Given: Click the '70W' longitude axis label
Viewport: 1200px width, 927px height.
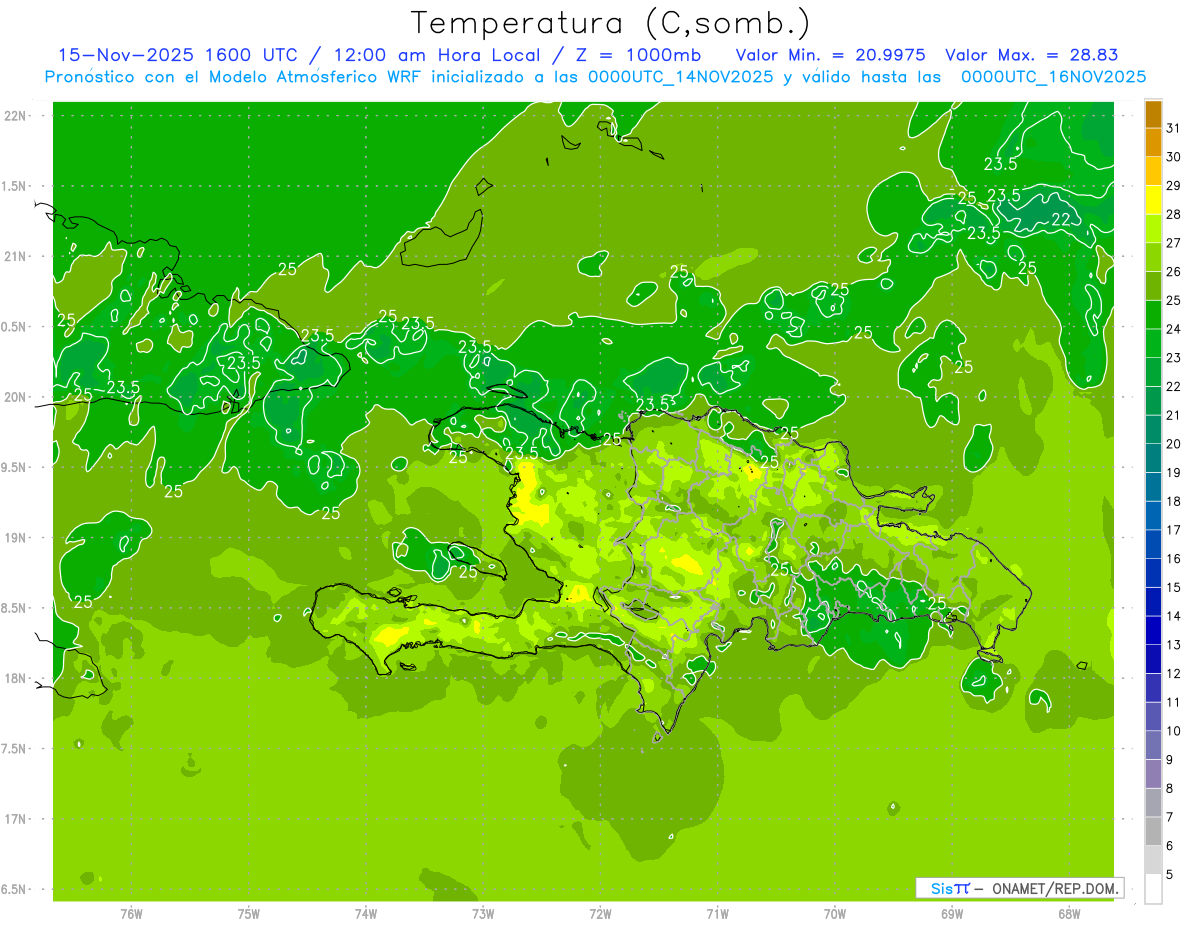Looking at the screenshot, I should (x=835, y=914).
